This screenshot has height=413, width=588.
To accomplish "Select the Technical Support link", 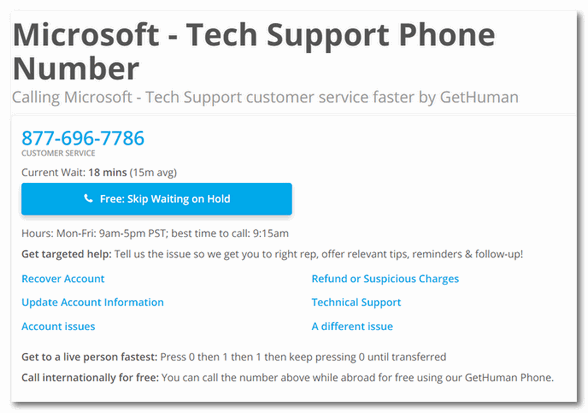I will pyautogui.click(x=356, y=302).
